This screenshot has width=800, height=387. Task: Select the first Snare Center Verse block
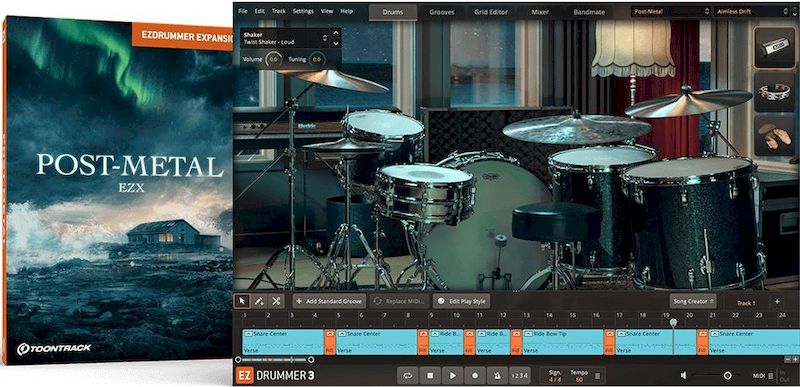(x=283, y=342)
